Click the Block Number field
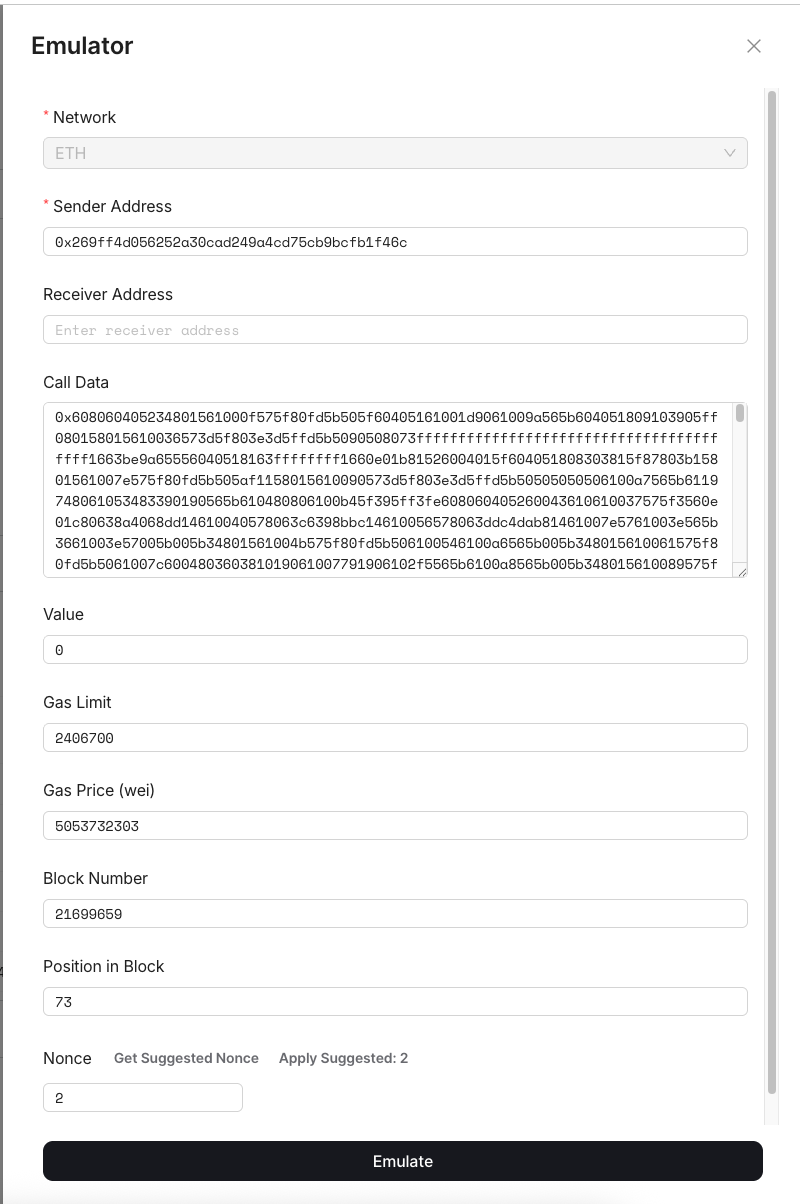The width and height of the screenshot is (800, 1204). coord(395,914)
